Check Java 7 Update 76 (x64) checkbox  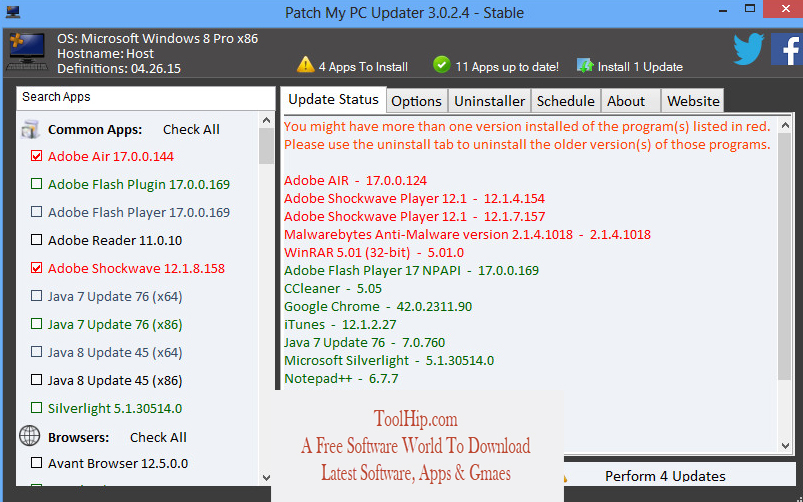(36, 296)
